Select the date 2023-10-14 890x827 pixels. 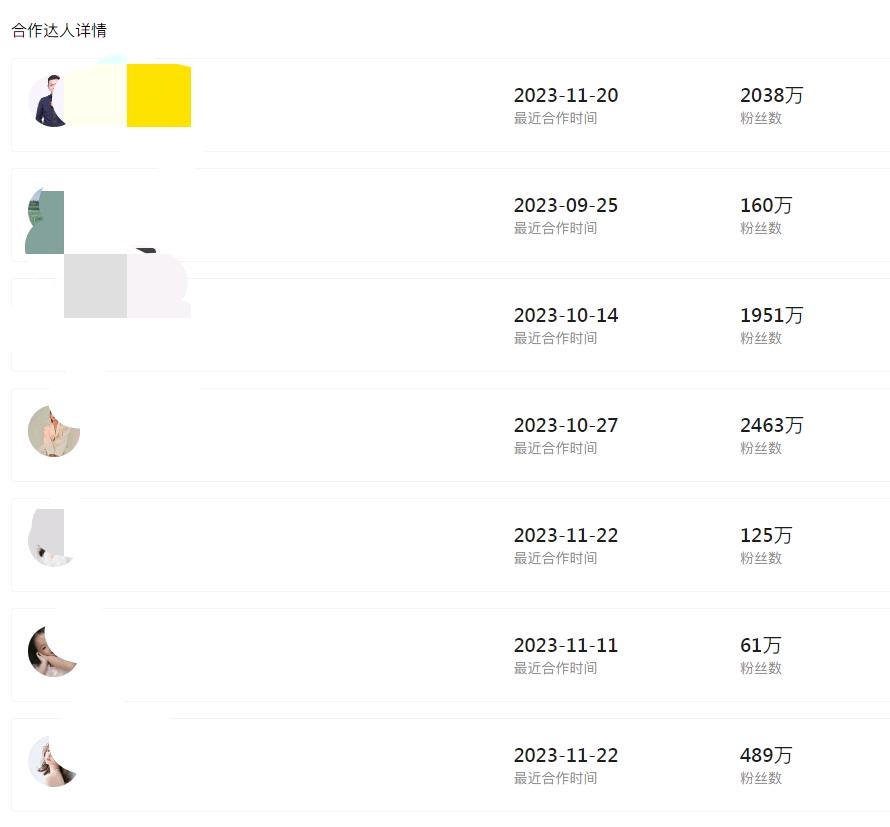tap(566, 316)
